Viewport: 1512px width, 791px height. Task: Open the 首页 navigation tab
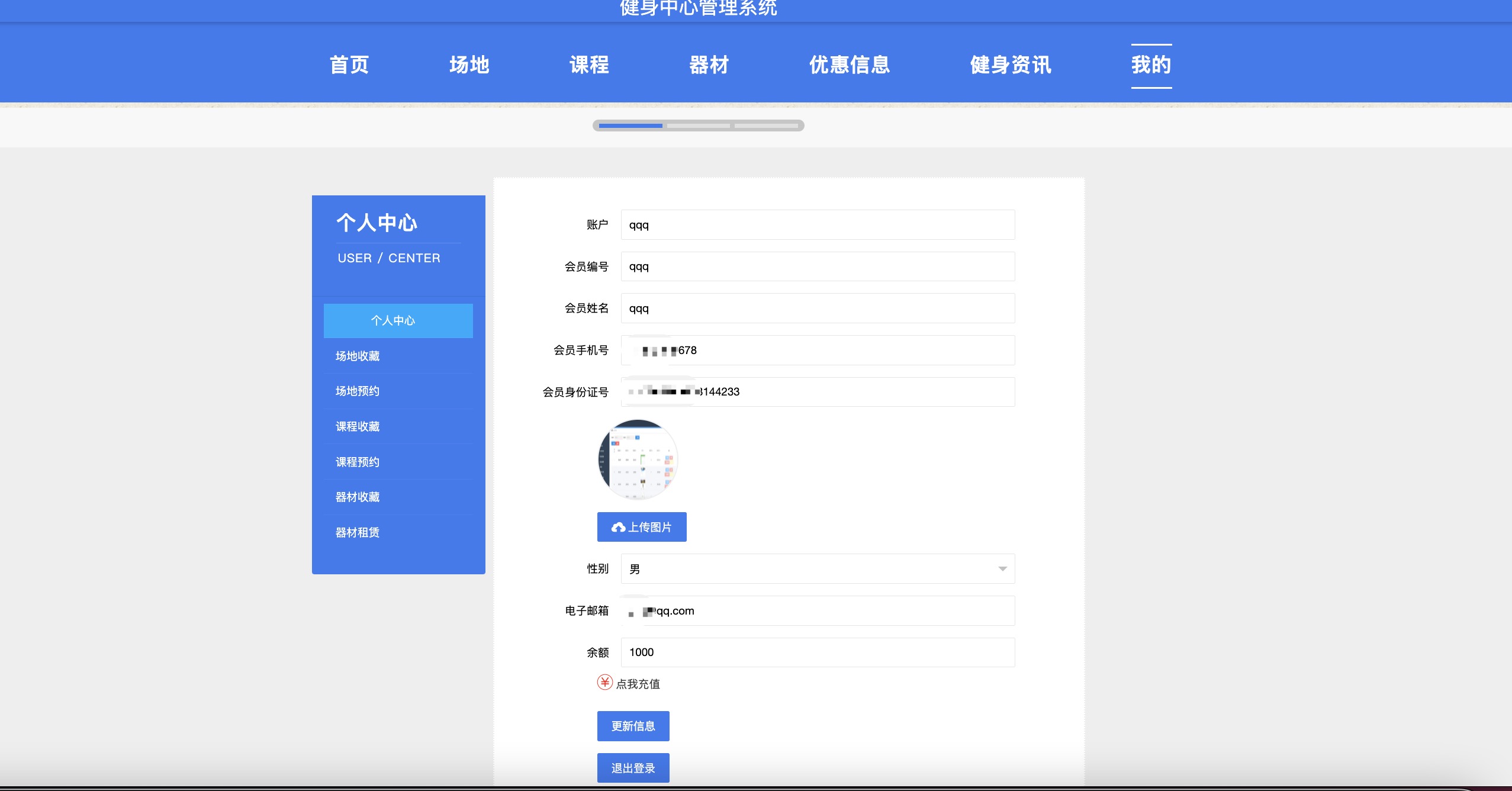[x=349, y=65]
